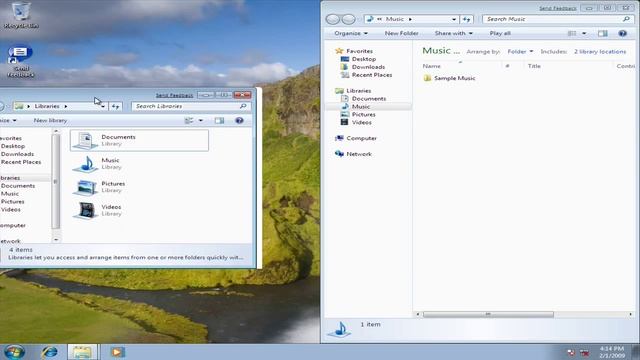Click New Folder in Music window

pos(401,33)
